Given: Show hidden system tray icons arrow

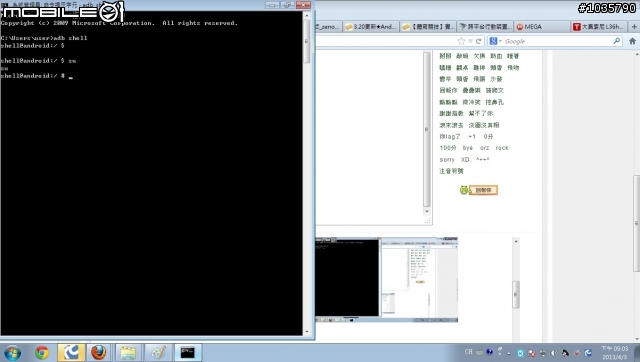Looking at the screenshot, I should pos(509,353).
